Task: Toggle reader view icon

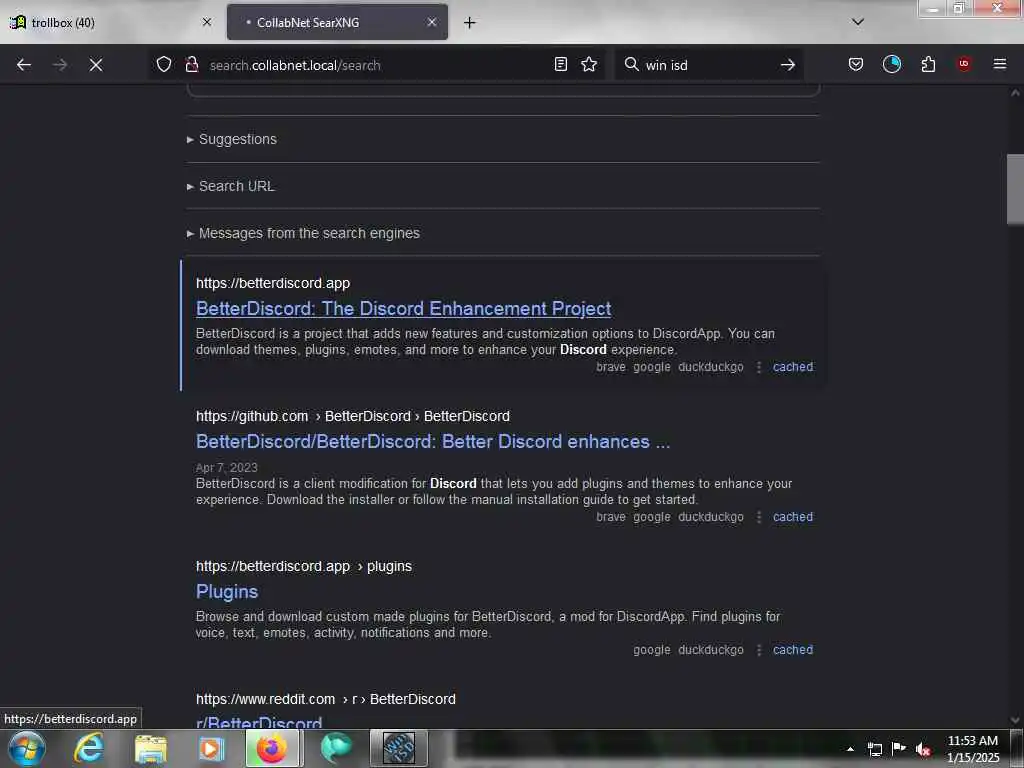Action: click(x=560, y=64)
